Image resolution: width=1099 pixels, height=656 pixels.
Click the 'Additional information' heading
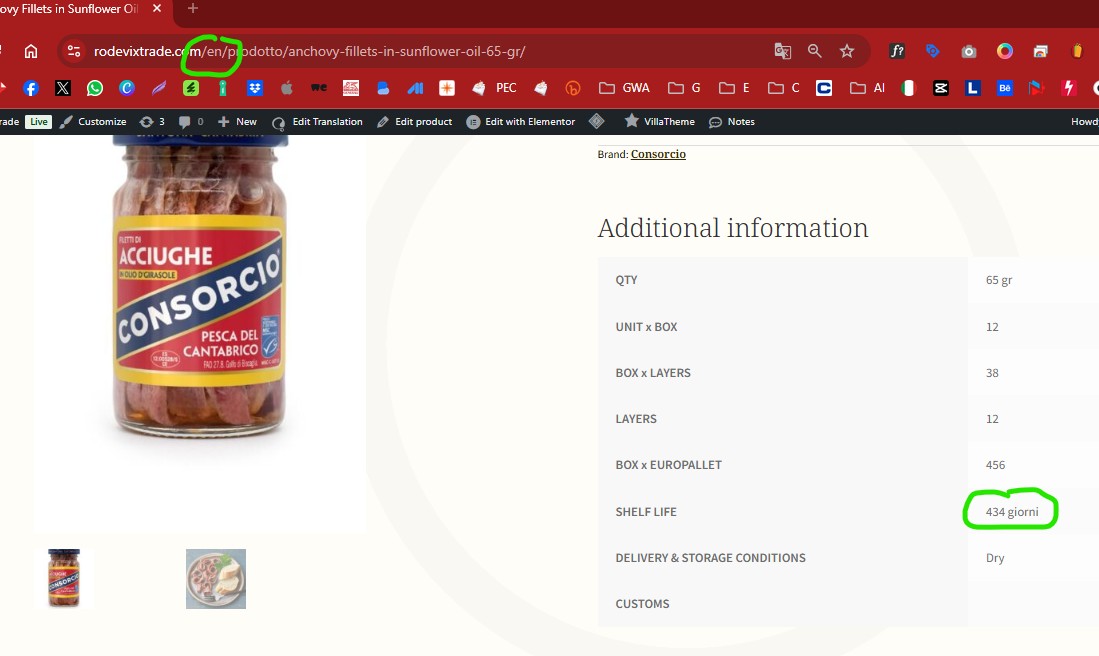pyautogui.click(x=733, y=228)
